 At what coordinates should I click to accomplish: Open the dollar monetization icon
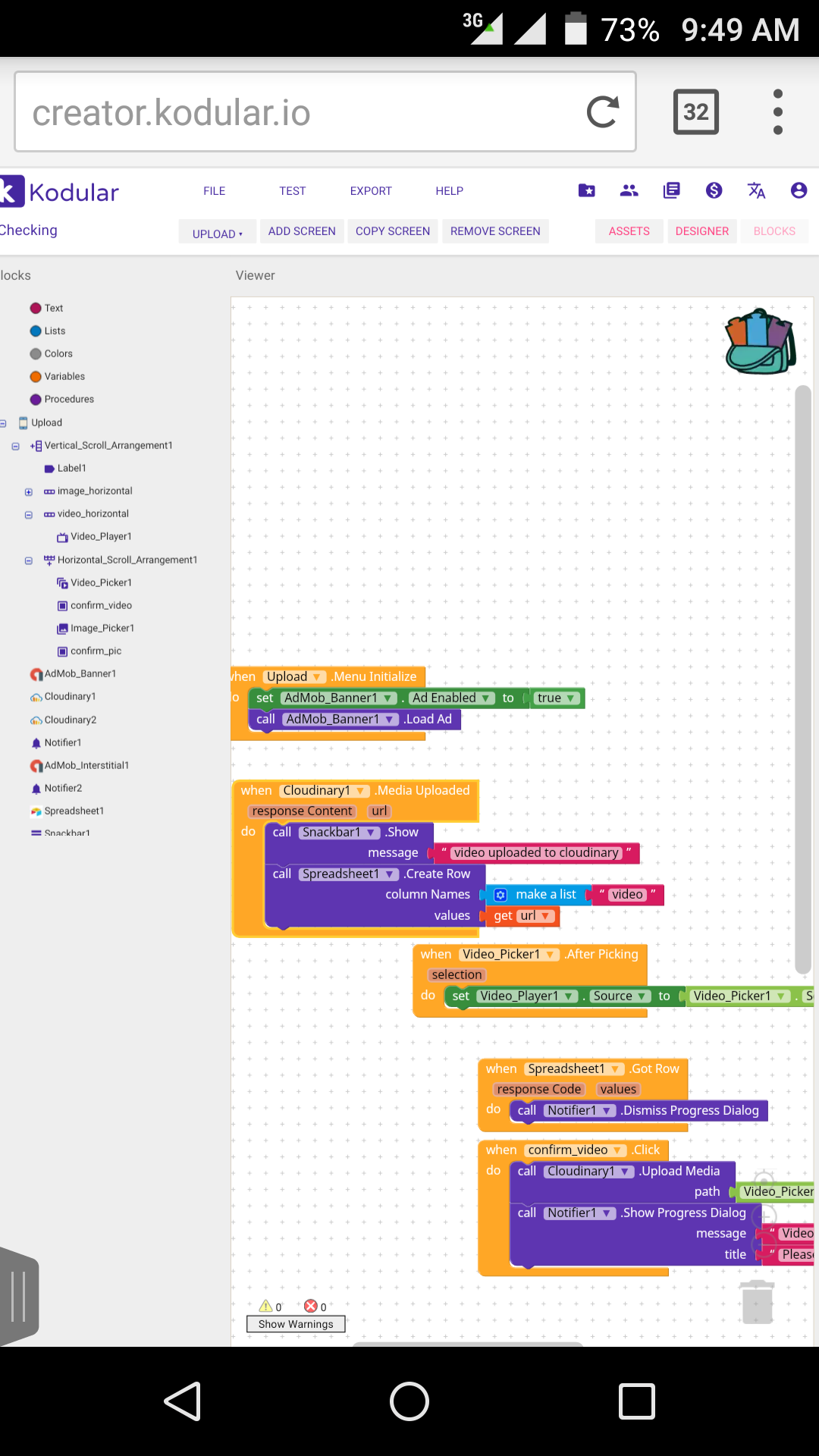point(714,190)
